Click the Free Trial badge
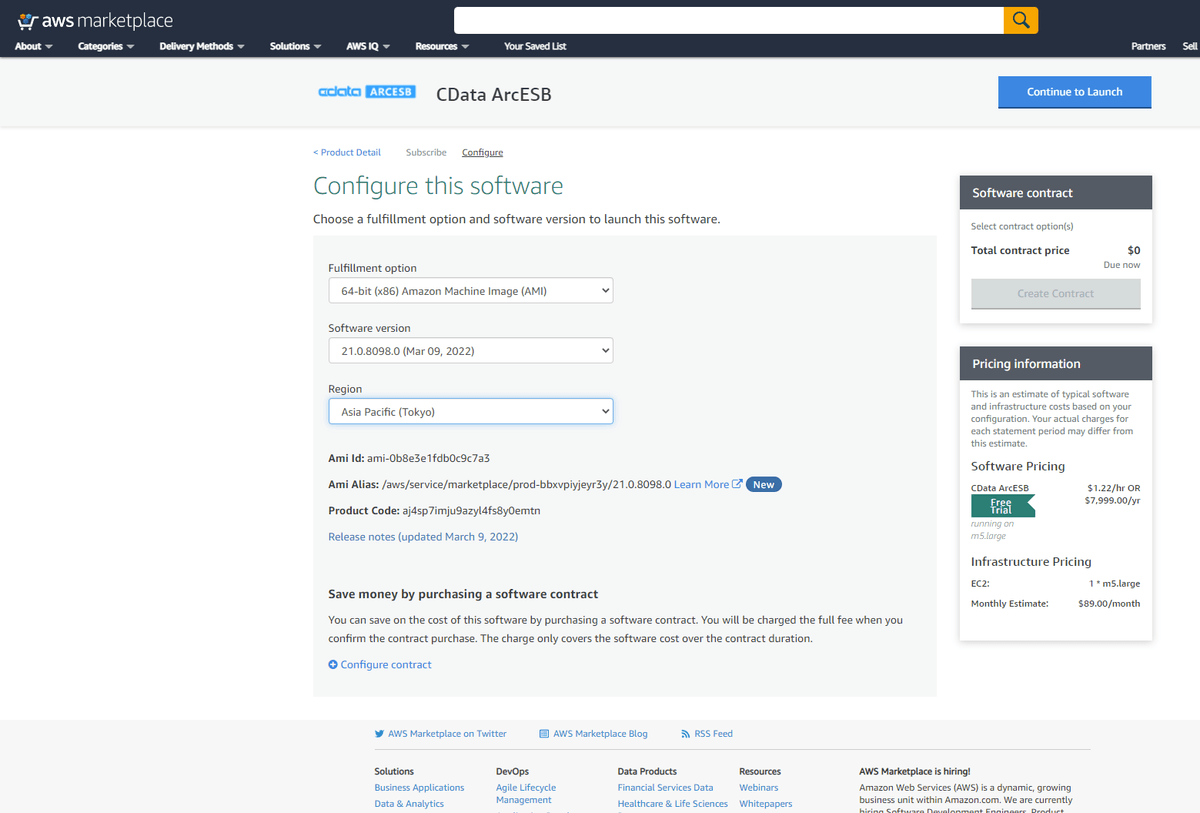The image size is (1200, 813). coord(1002,506)
